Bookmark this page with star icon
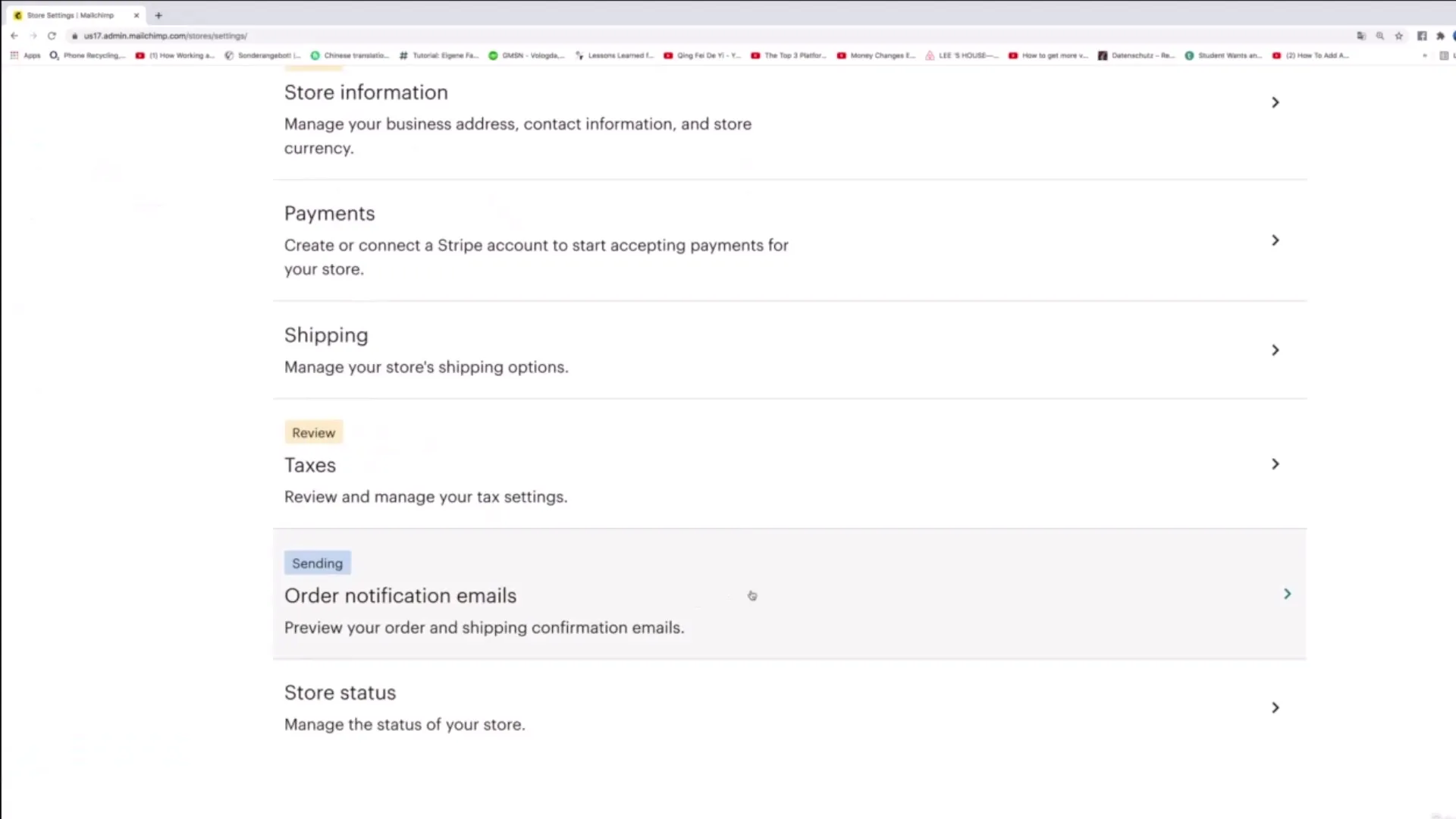 [1399, 36]
